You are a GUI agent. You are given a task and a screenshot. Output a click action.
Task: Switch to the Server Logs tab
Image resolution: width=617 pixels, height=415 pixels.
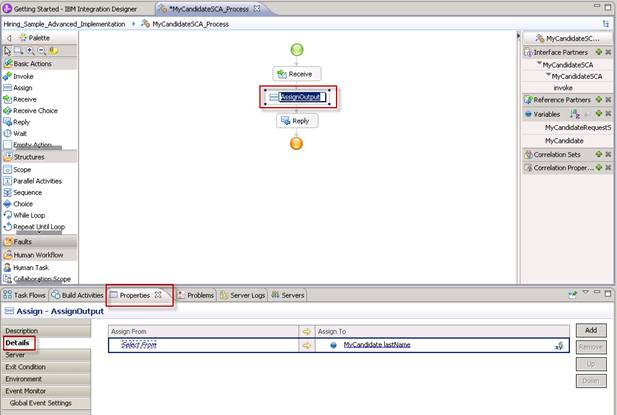click(x=242, y=295)
